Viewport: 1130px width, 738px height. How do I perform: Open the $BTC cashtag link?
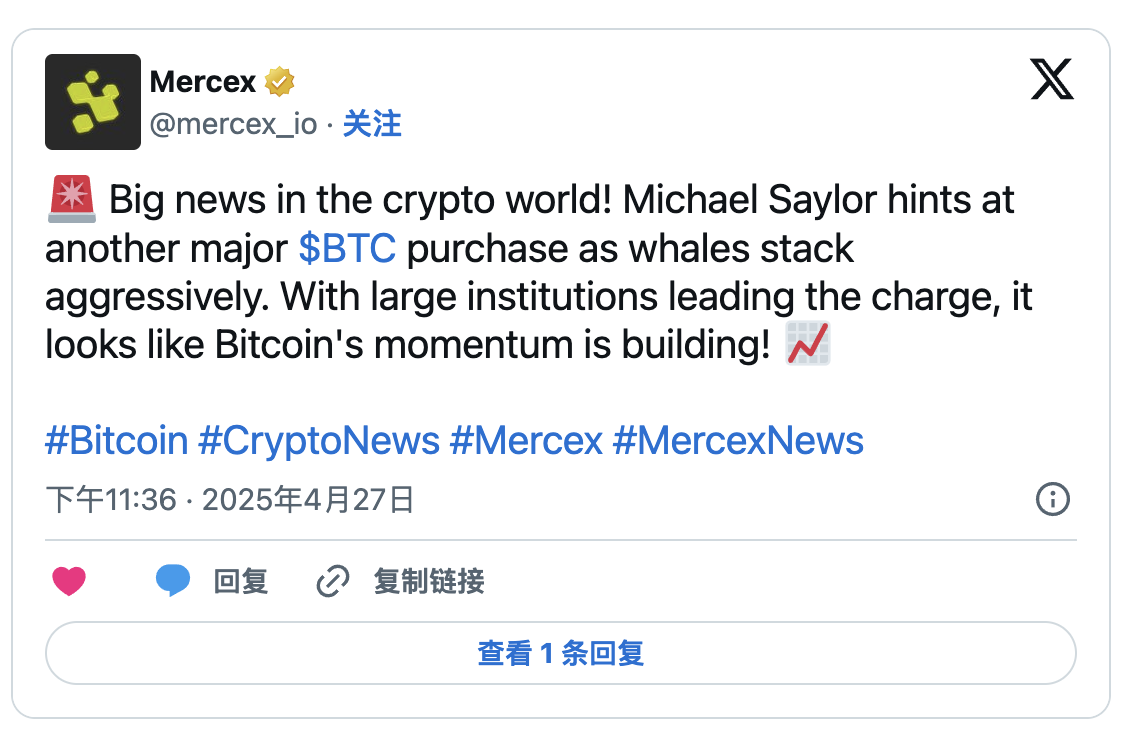347,249
